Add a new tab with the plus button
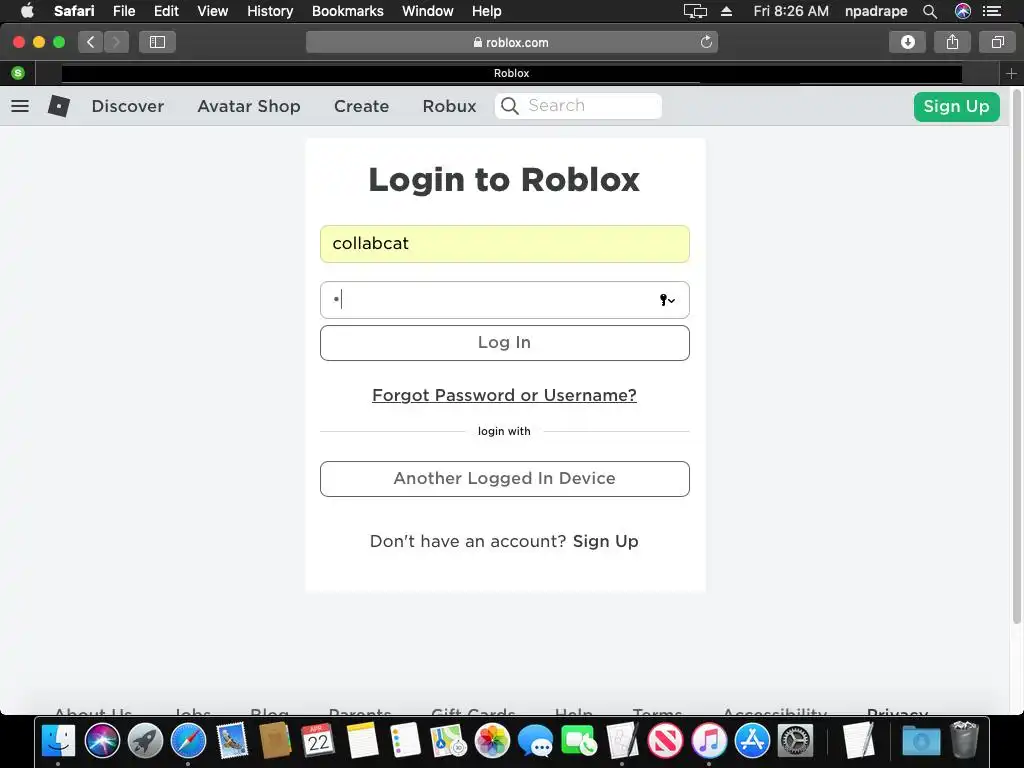1024x768 pixels. tap(1012, 73)
